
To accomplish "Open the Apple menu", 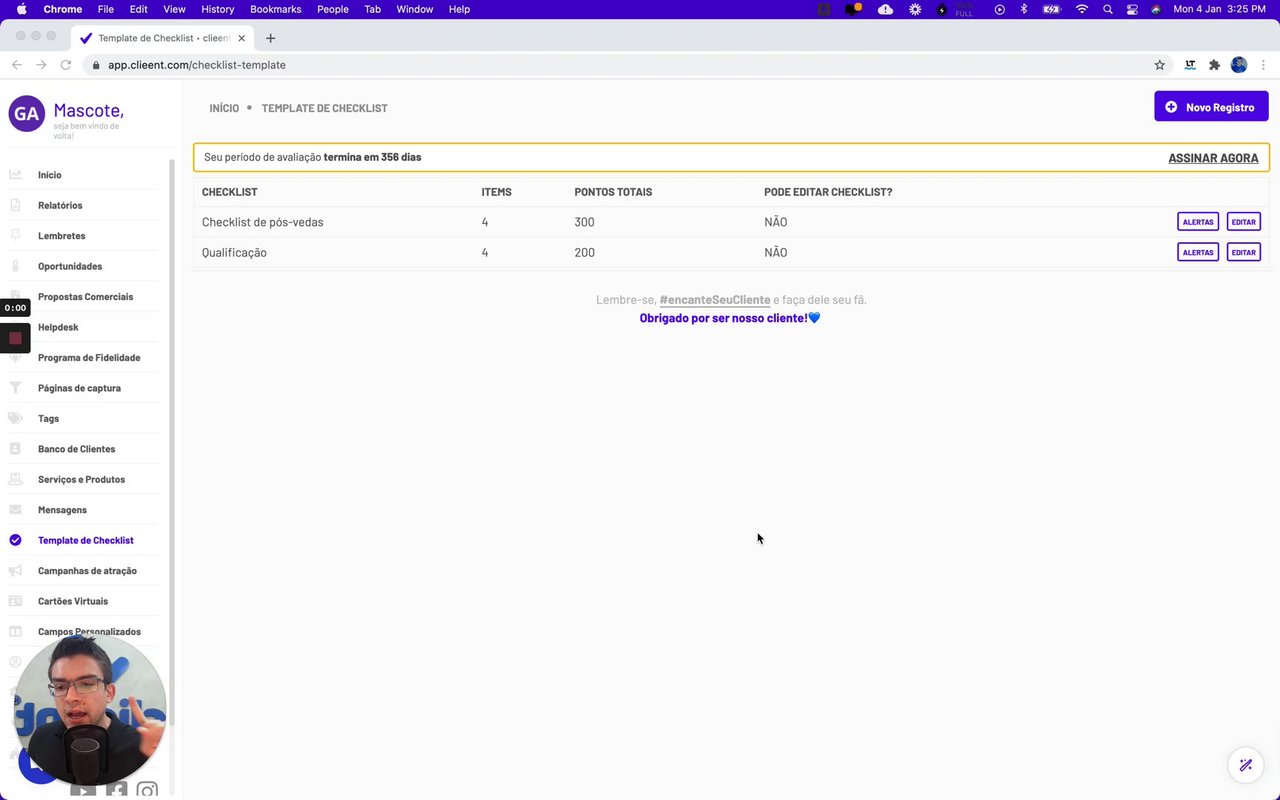I will (x=22, y=9).
